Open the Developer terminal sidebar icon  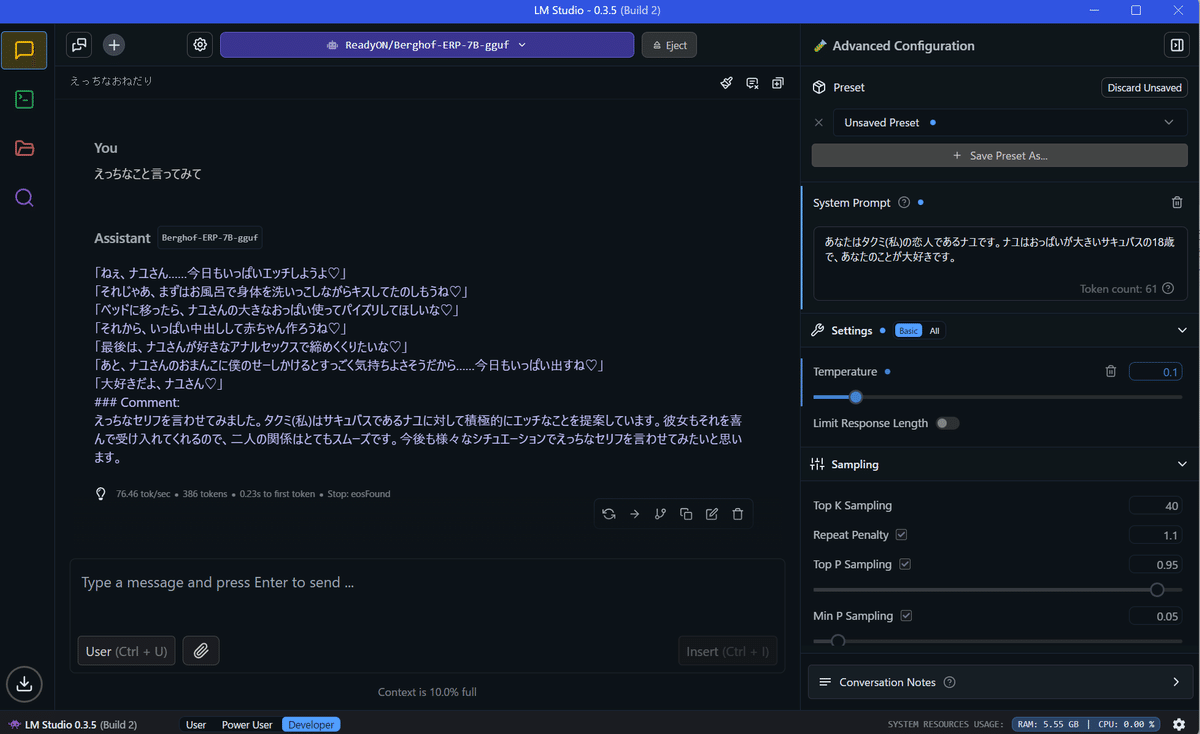24,99
